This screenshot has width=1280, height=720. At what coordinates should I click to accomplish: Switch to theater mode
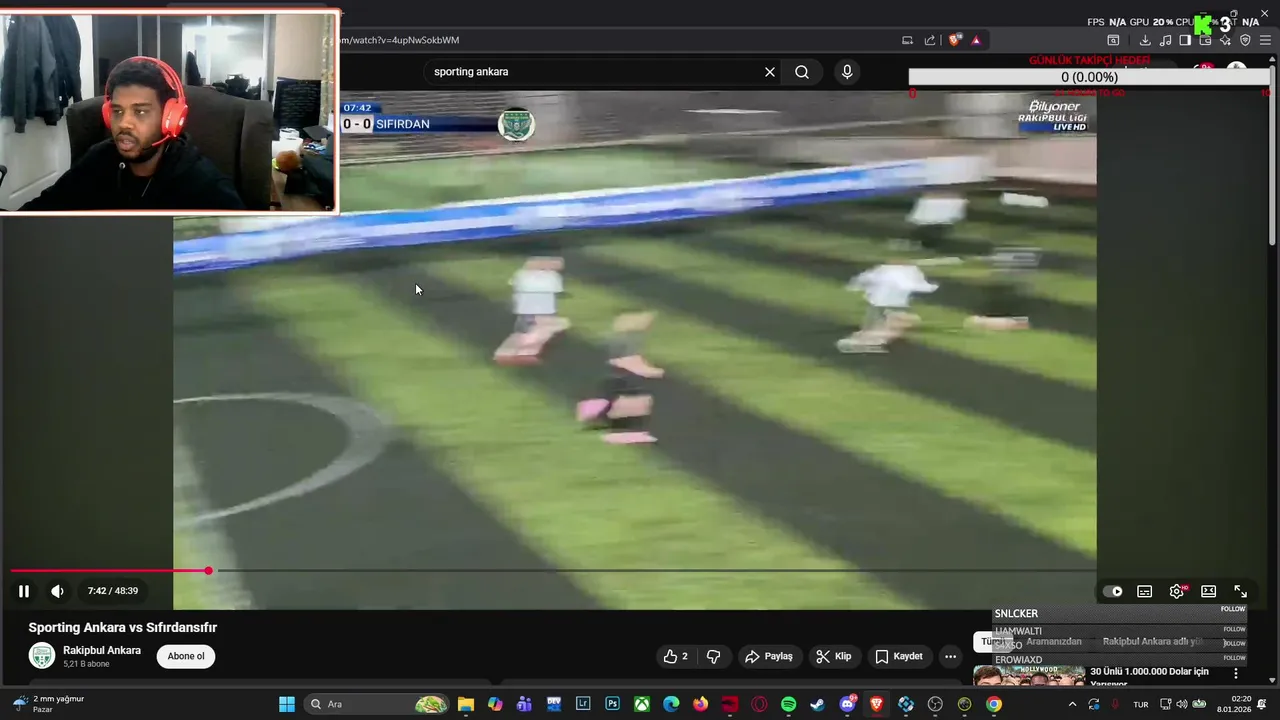coord(1208,591)
